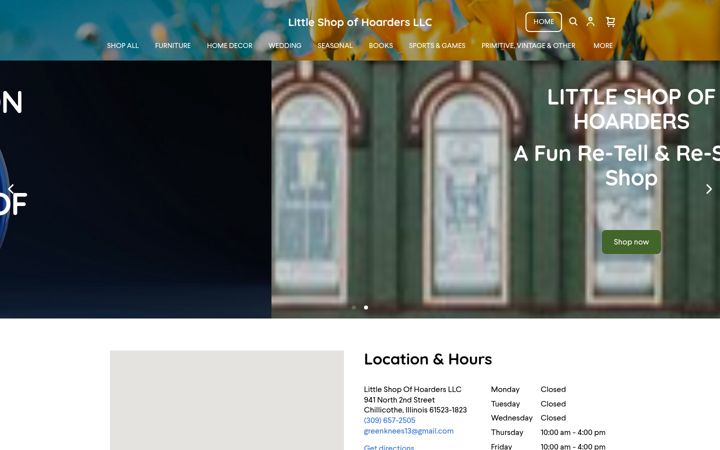Open the account profile icon

(591, 22)
